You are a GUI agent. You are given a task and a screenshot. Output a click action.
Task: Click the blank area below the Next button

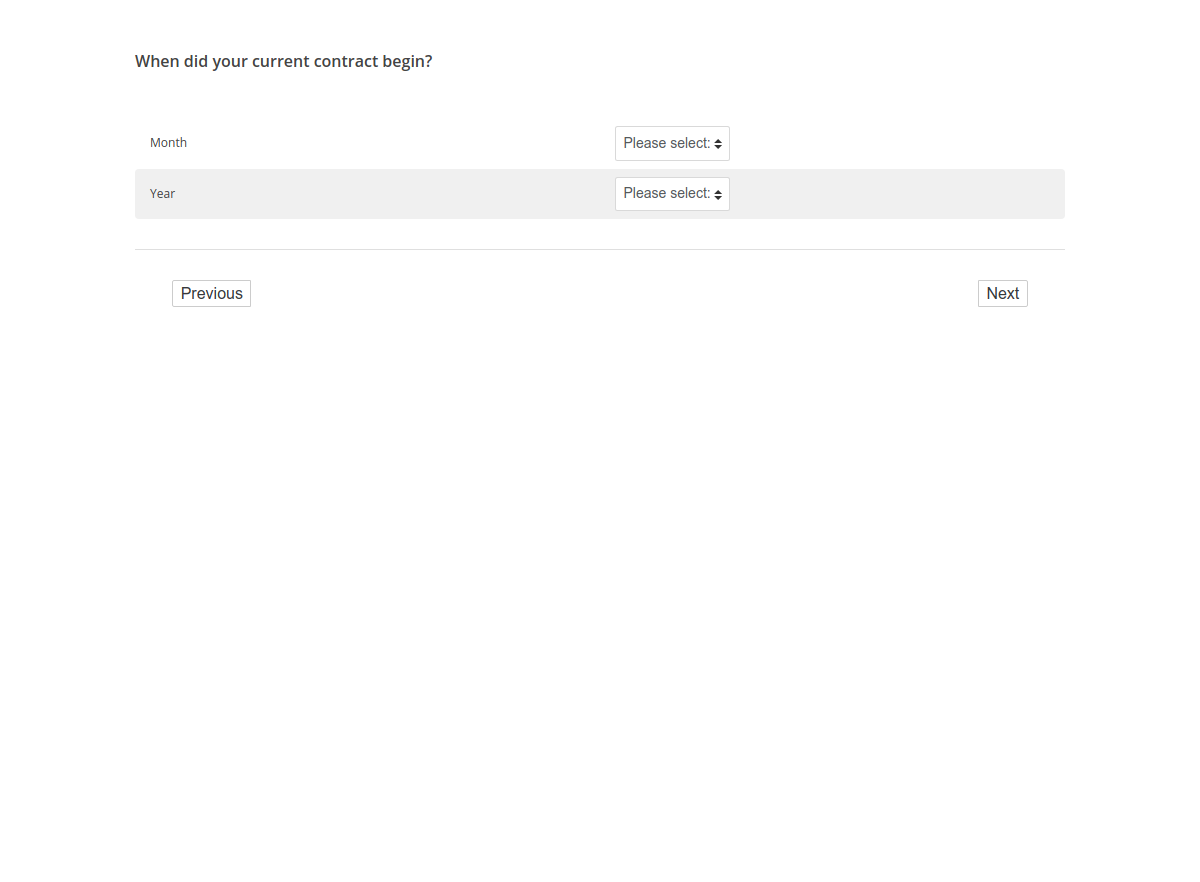[x=1002, y=400]
